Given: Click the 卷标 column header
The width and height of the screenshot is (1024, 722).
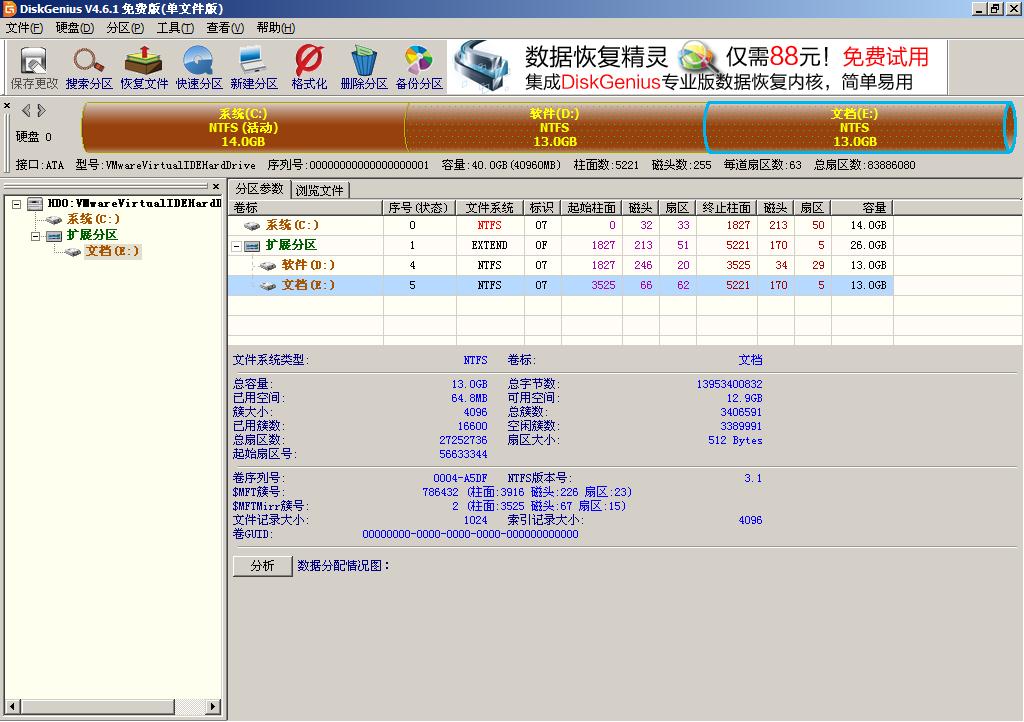Looking at the screenshot, I should pos(305,208).
